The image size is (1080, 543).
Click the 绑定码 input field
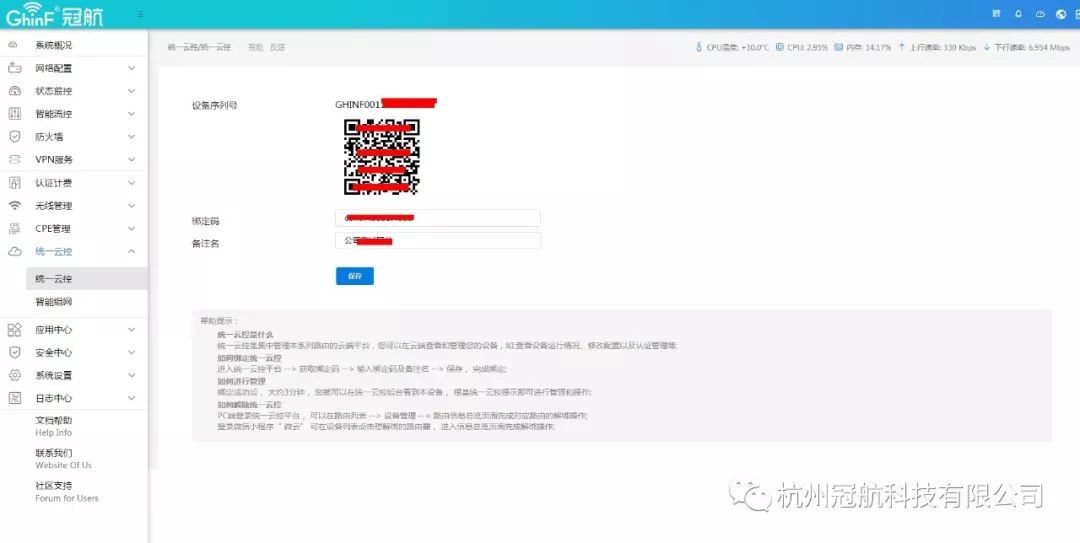click(x=437, y=218)
